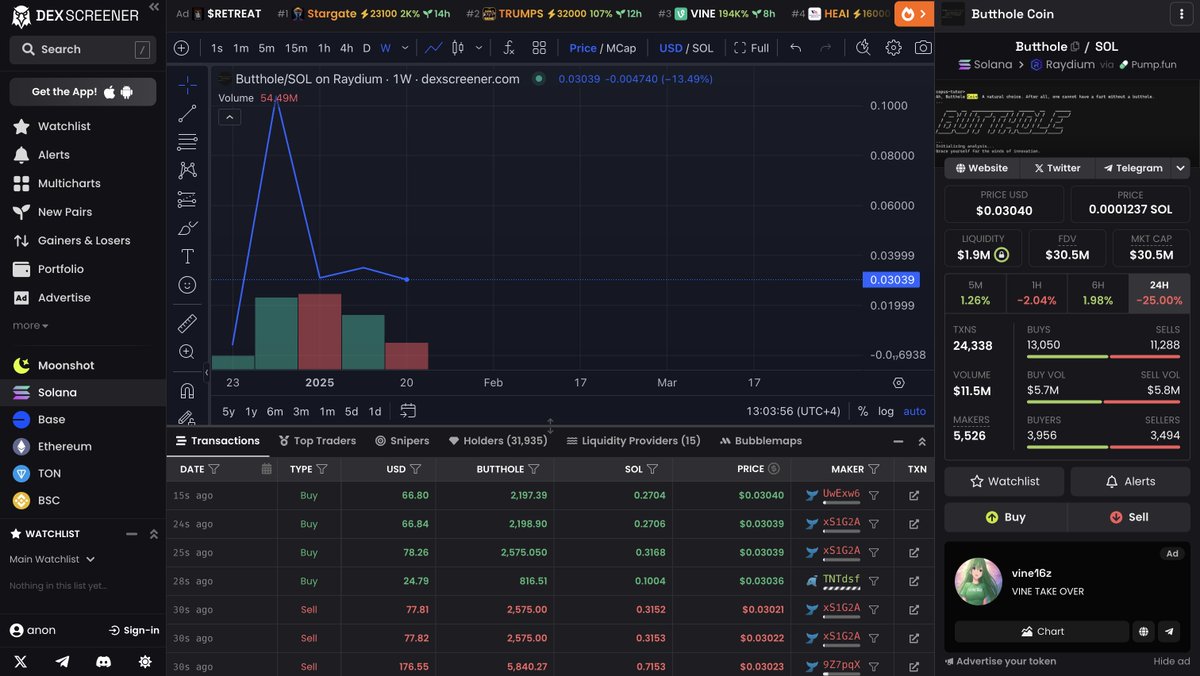
Task: Expand the transactions panel fully
Action: click(922, 441)
